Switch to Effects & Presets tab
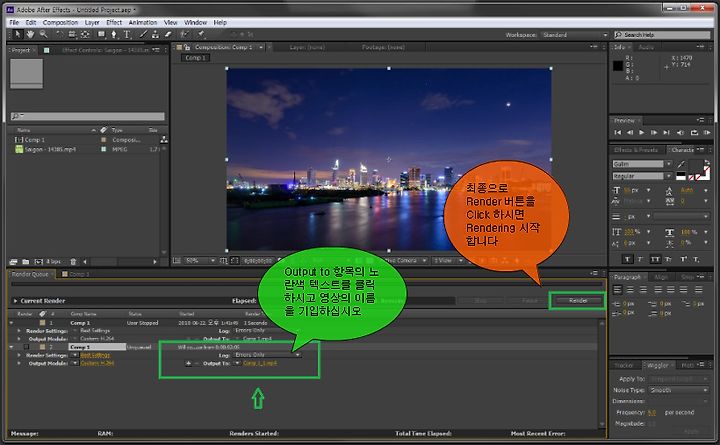This screenshot has width=720, height=445. coord(636,150)
